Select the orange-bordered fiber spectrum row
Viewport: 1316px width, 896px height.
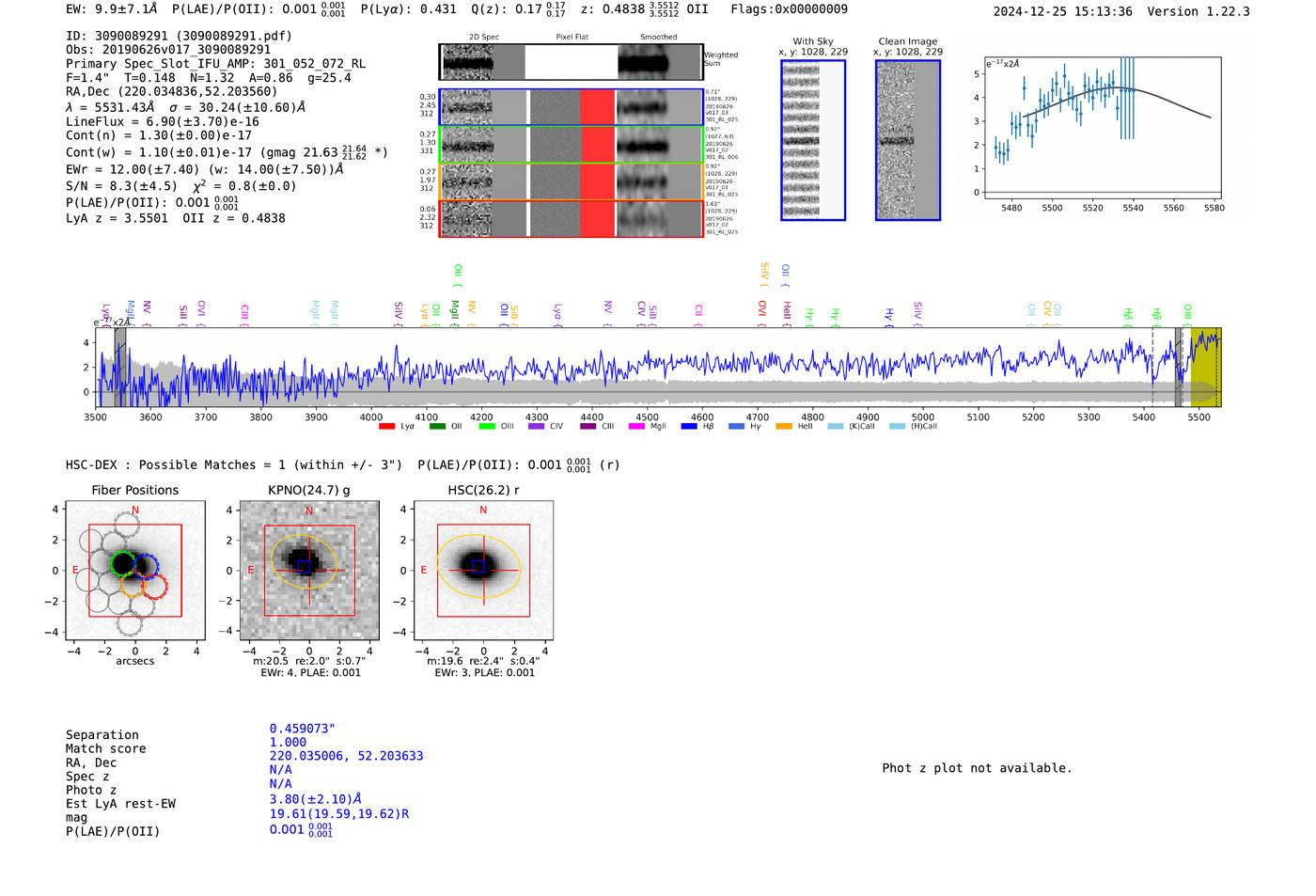coord(571,181)
